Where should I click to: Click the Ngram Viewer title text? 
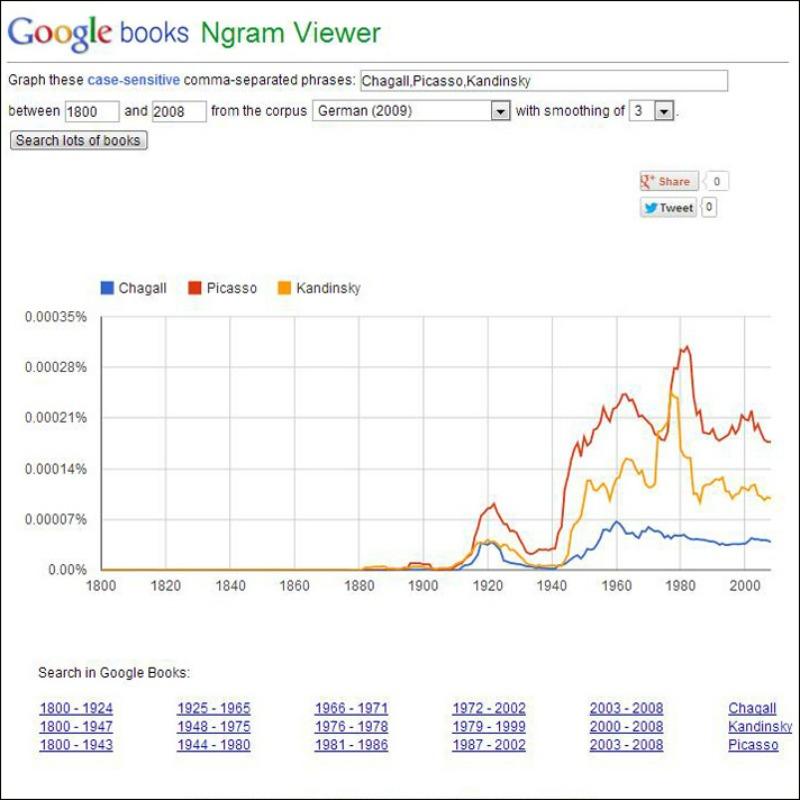click(x=291, y=34)
